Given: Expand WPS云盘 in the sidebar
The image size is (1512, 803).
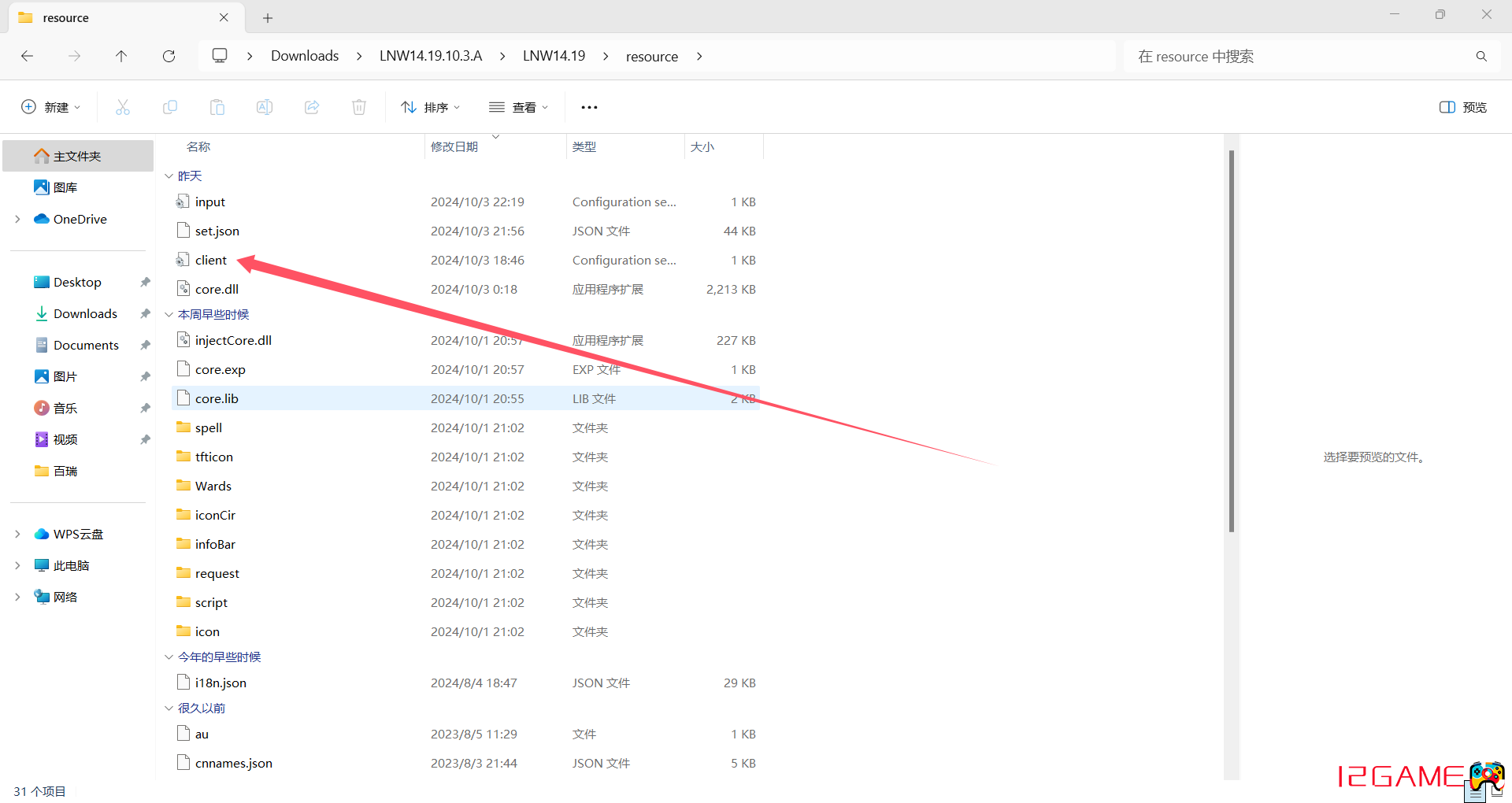Looking at the screenshot, I should (x=17, y=534).
